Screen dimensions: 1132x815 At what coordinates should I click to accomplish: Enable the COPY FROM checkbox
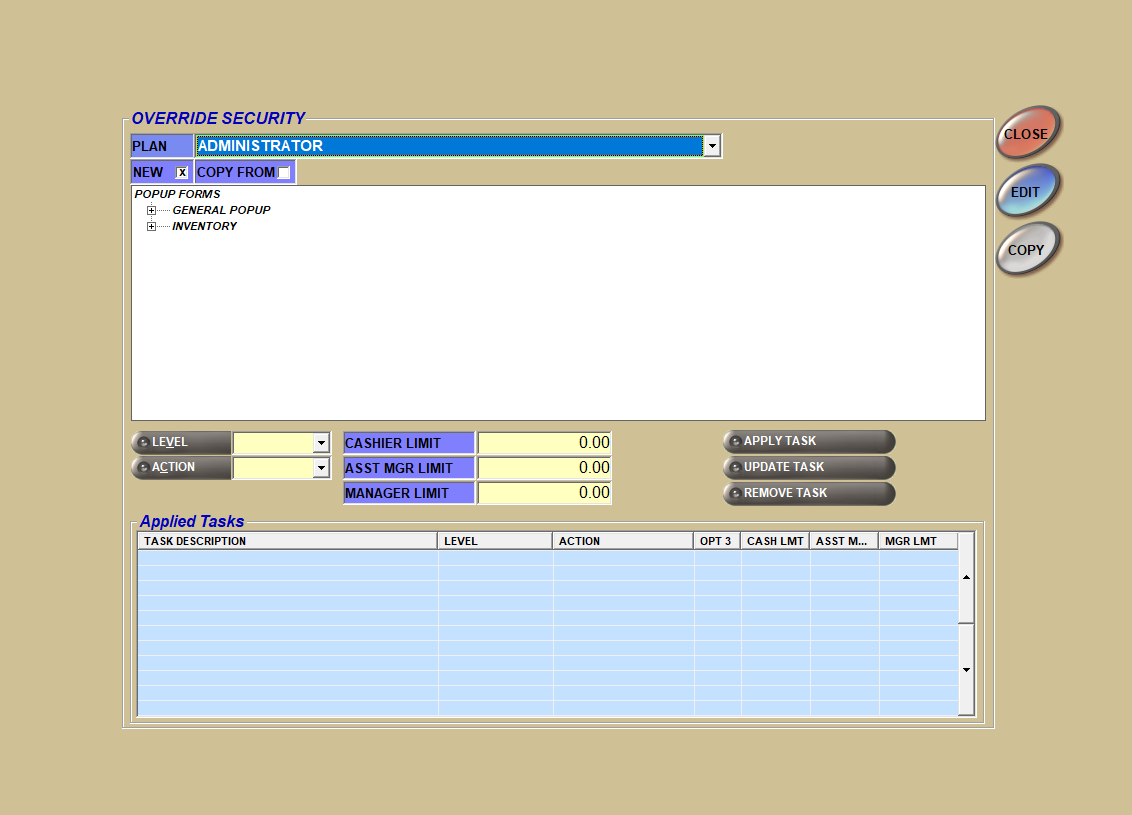click(284, 173)
